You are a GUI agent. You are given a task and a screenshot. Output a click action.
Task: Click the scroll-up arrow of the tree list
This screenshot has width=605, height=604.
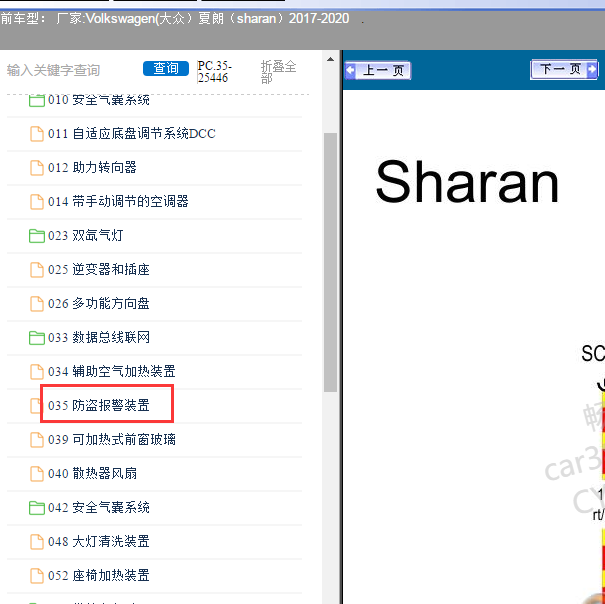(x=330, y=59)
